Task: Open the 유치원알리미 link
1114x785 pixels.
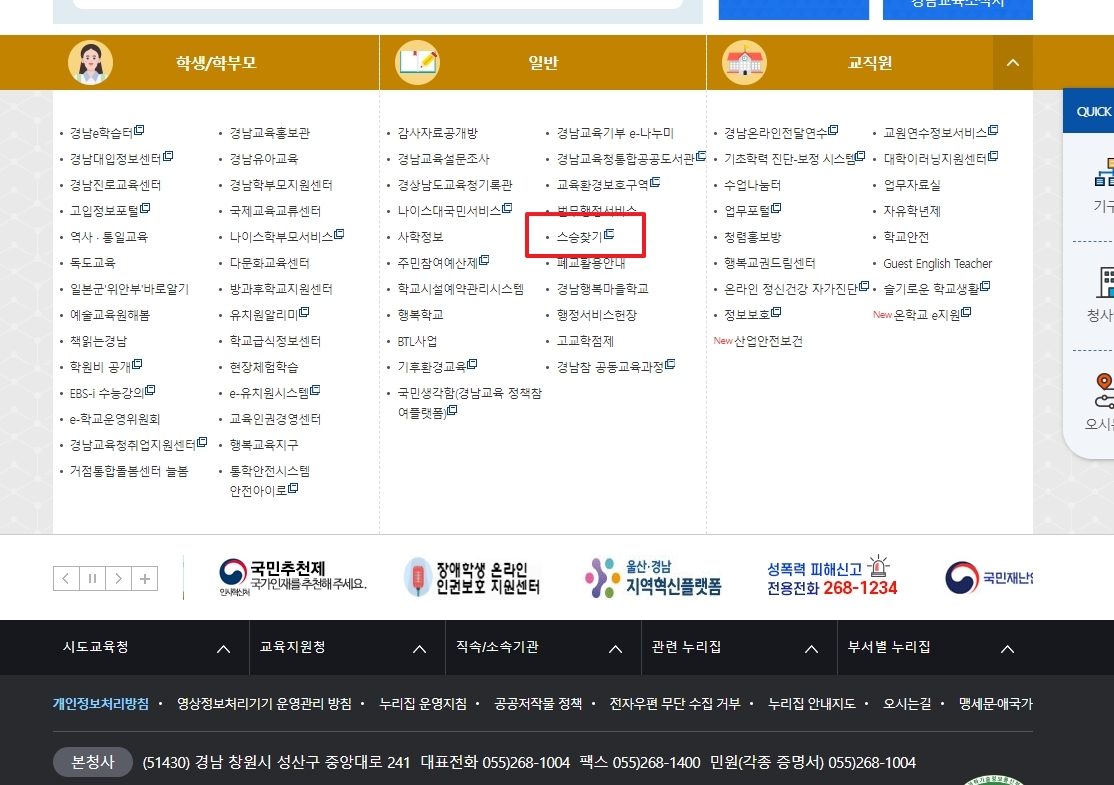Action: 269,315
